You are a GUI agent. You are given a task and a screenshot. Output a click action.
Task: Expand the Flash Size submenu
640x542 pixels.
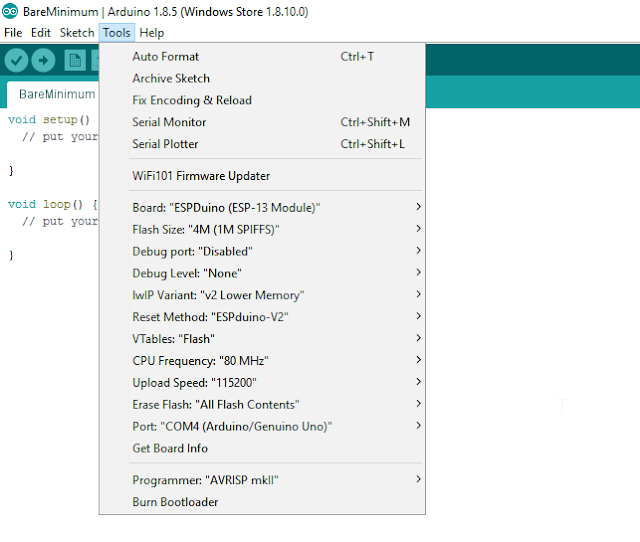[262, 230]
